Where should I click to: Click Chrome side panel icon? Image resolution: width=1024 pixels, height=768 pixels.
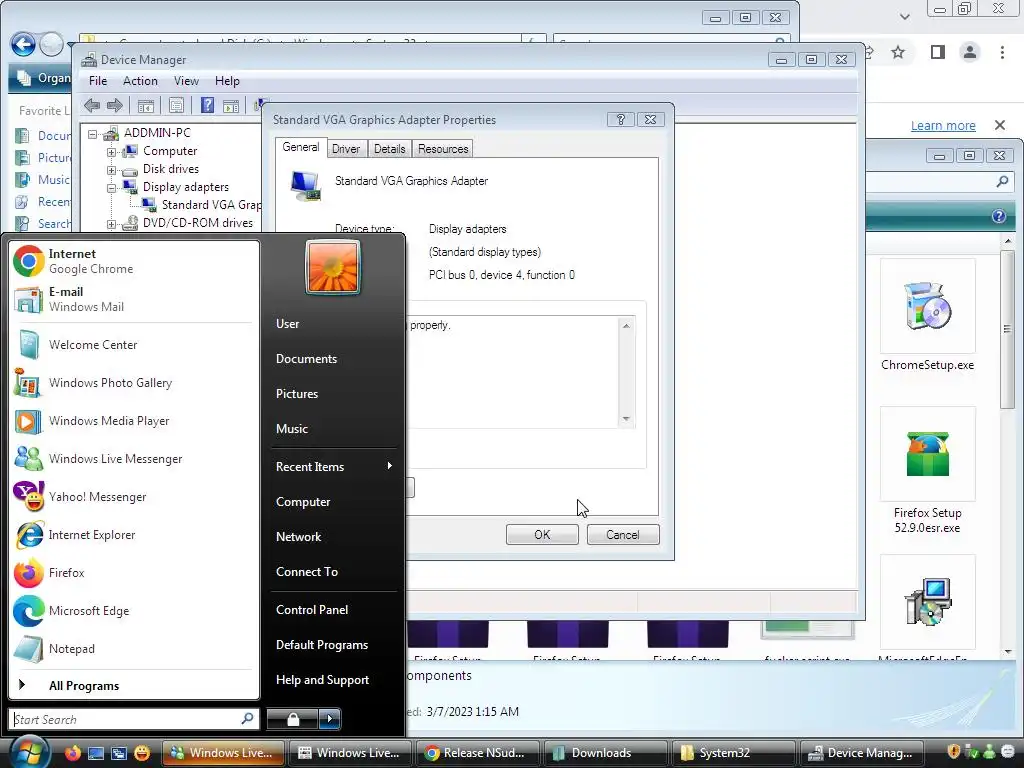click(937, 52)
